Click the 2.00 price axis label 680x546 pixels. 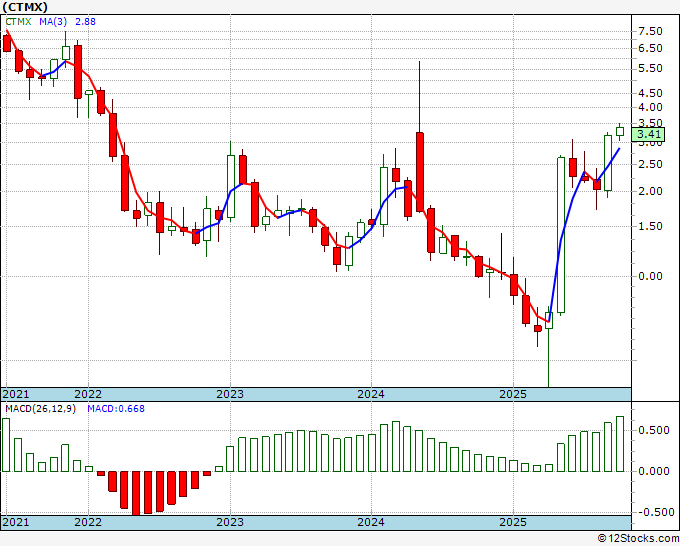click(650, 191)
